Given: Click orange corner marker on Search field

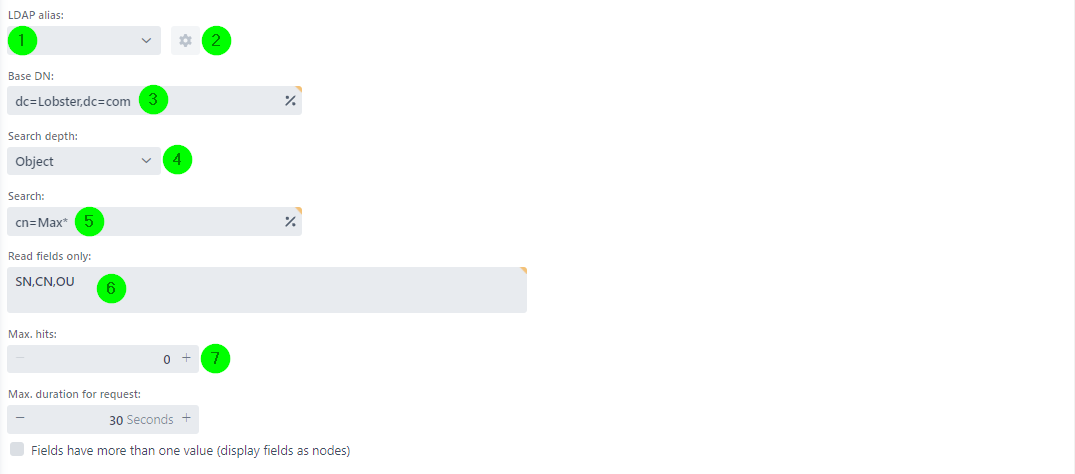Looking at the screenshot, I should click(298, 210).
